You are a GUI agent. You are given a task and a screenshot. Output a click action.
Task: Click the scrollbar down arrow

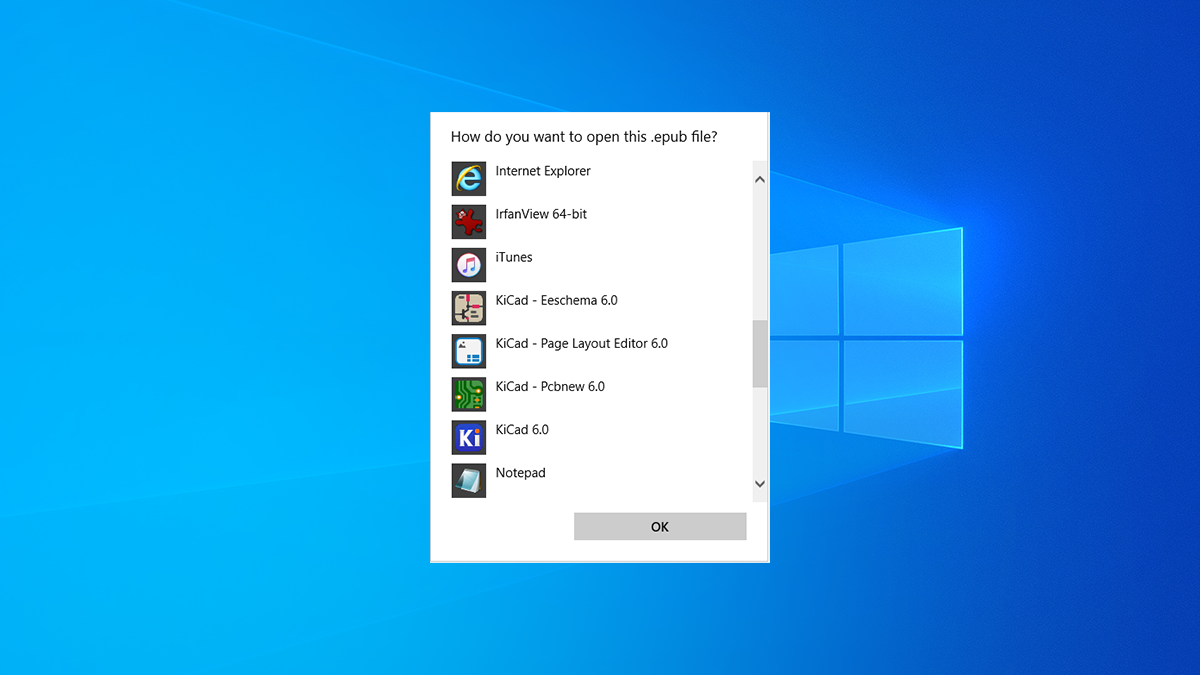coord(759,484)
